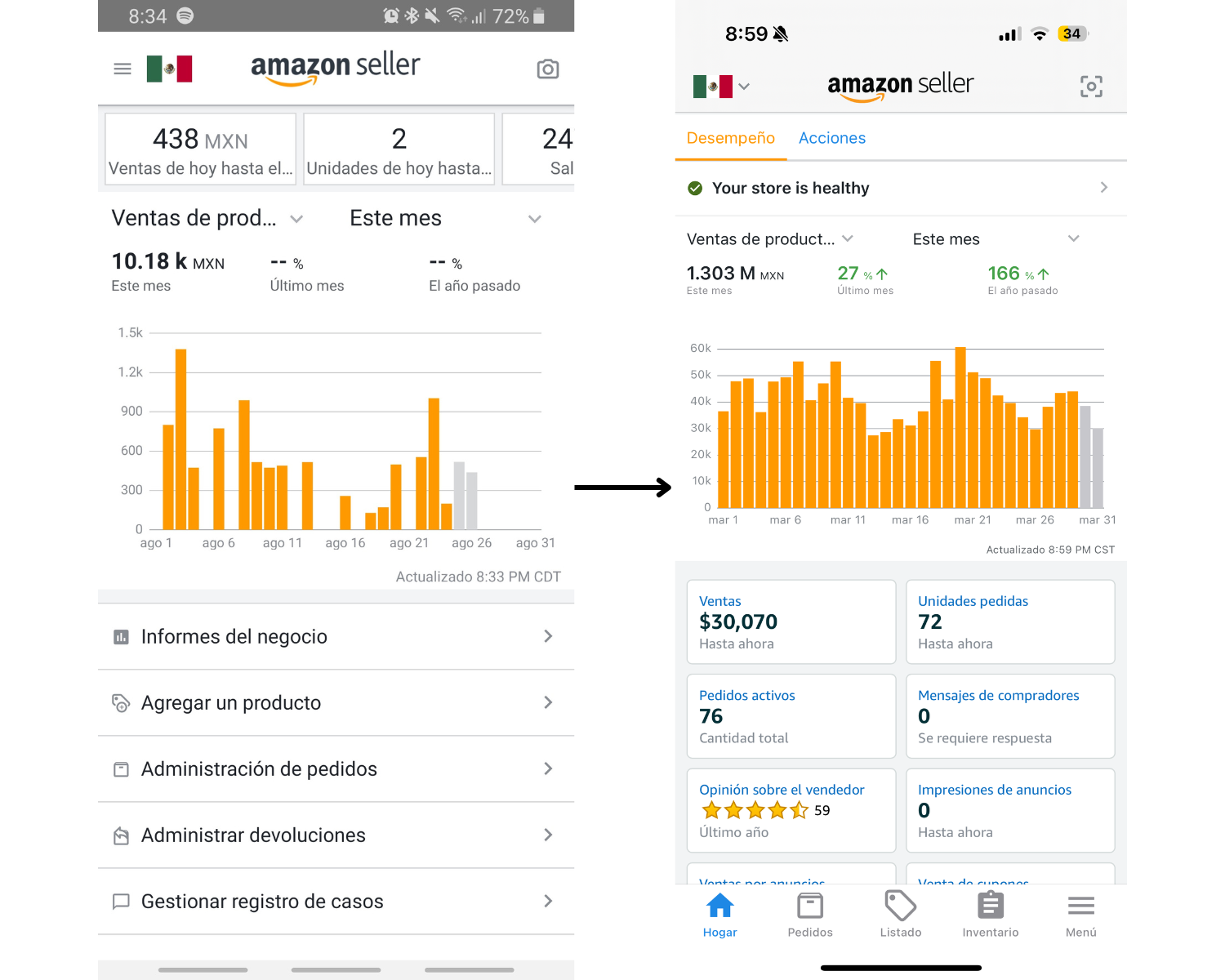1225x980 pixels.
Task: Switch to the Acciones tab
Action: point(831,138)
